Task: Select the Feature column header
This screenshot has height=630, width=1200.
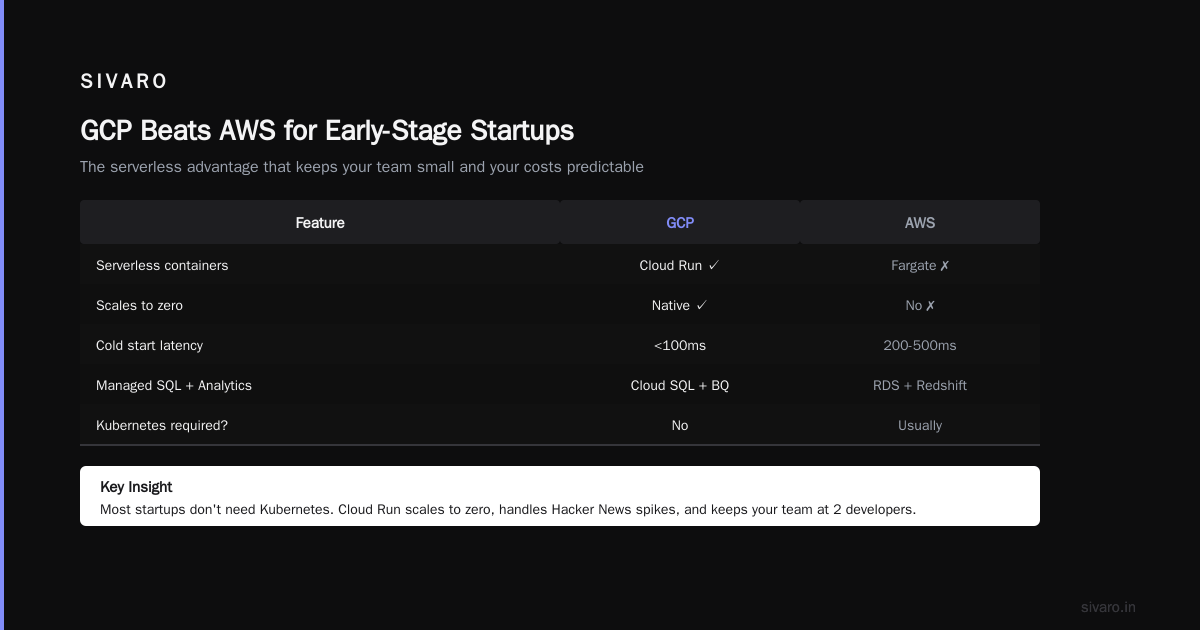Action: tap(320, 223)
